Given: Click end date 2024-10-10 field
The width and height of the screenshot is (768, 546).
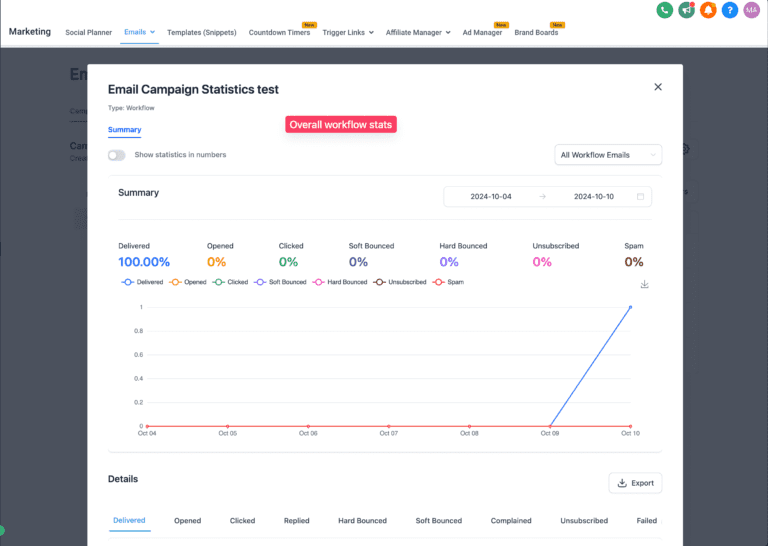Looking at the screenshot, I should tap(594, 196).
